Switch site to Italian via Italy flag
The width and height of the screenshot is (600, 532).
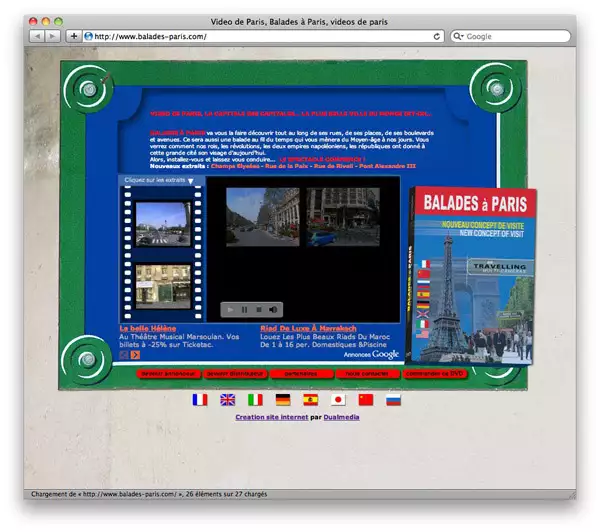tap(255, 400)
